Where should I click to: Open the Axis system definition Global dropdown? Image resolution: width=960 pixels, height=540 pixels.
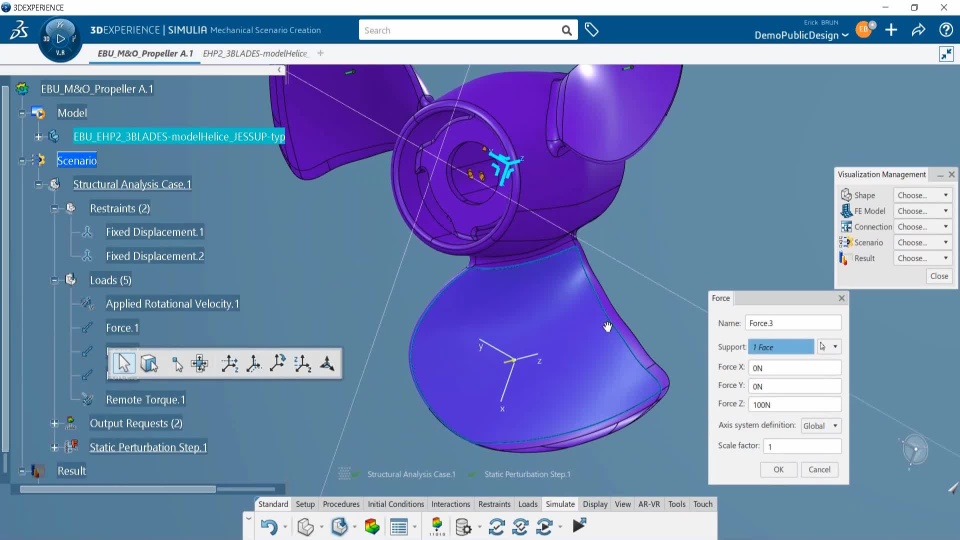pyautogui.click(x=820, y=426)
